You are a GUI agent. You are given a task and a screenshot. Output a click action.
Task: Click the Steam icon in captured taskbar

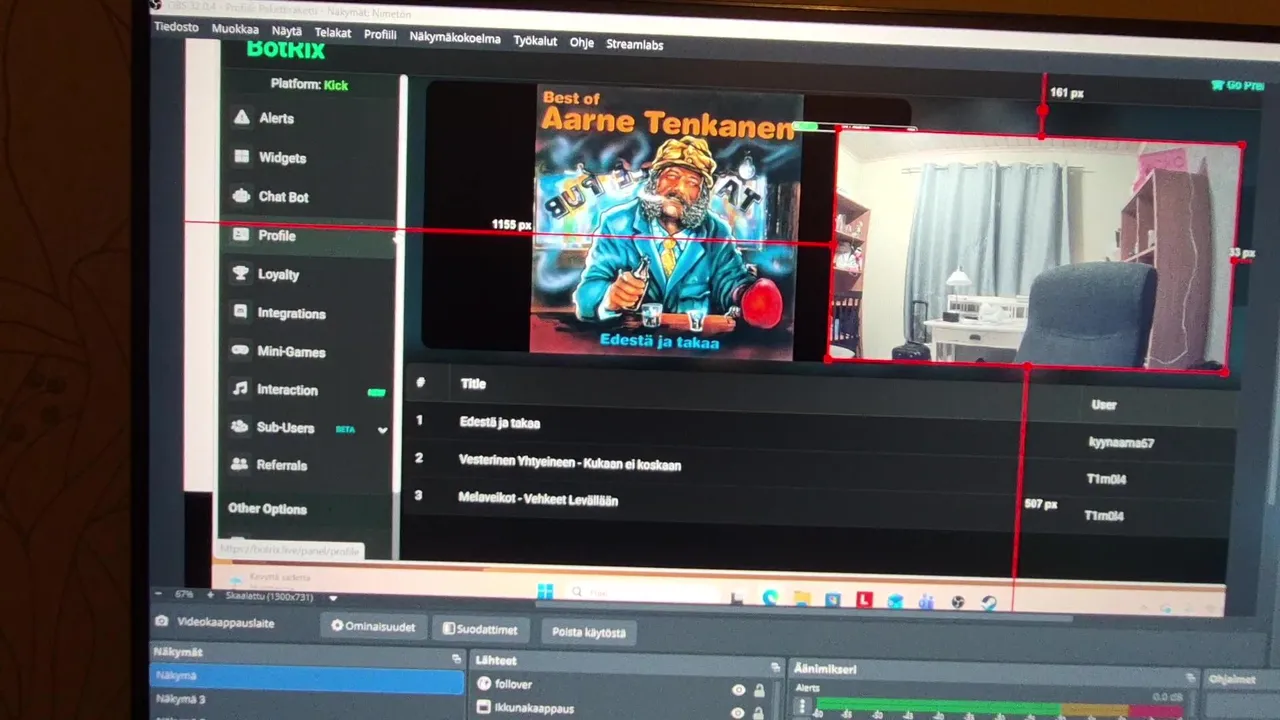pyautogui.click(x=989, y=603)
